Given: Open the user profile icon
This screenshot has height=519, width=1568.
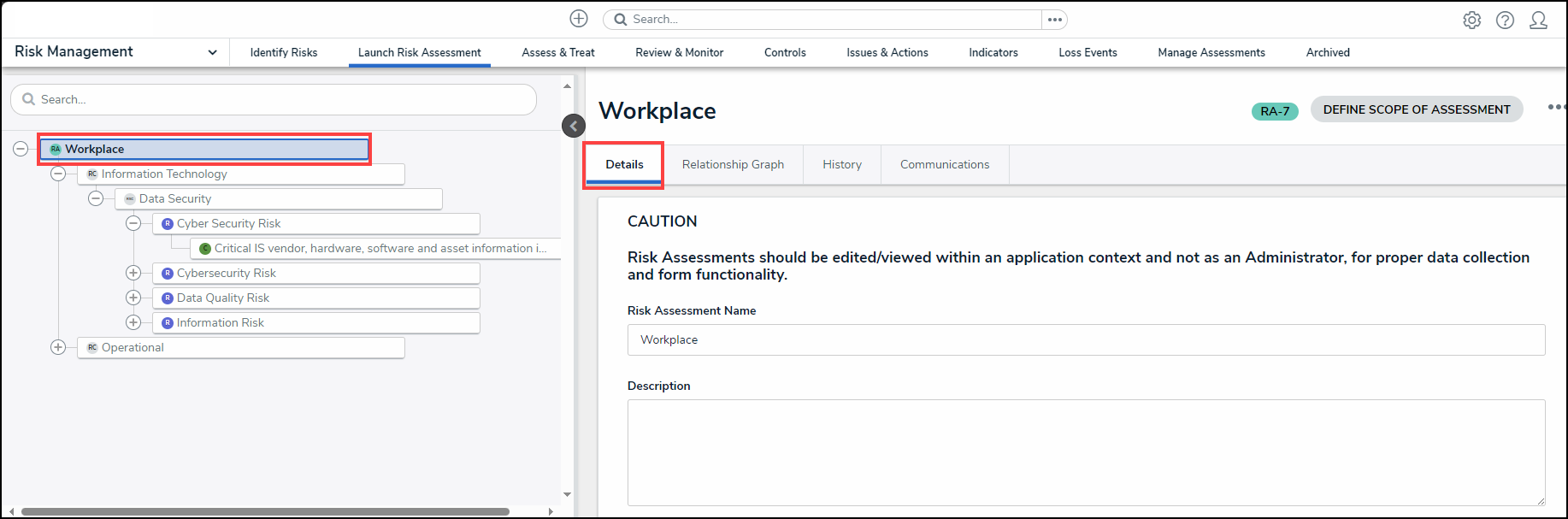Looking at the screenshot, I should click(1538, 20).
